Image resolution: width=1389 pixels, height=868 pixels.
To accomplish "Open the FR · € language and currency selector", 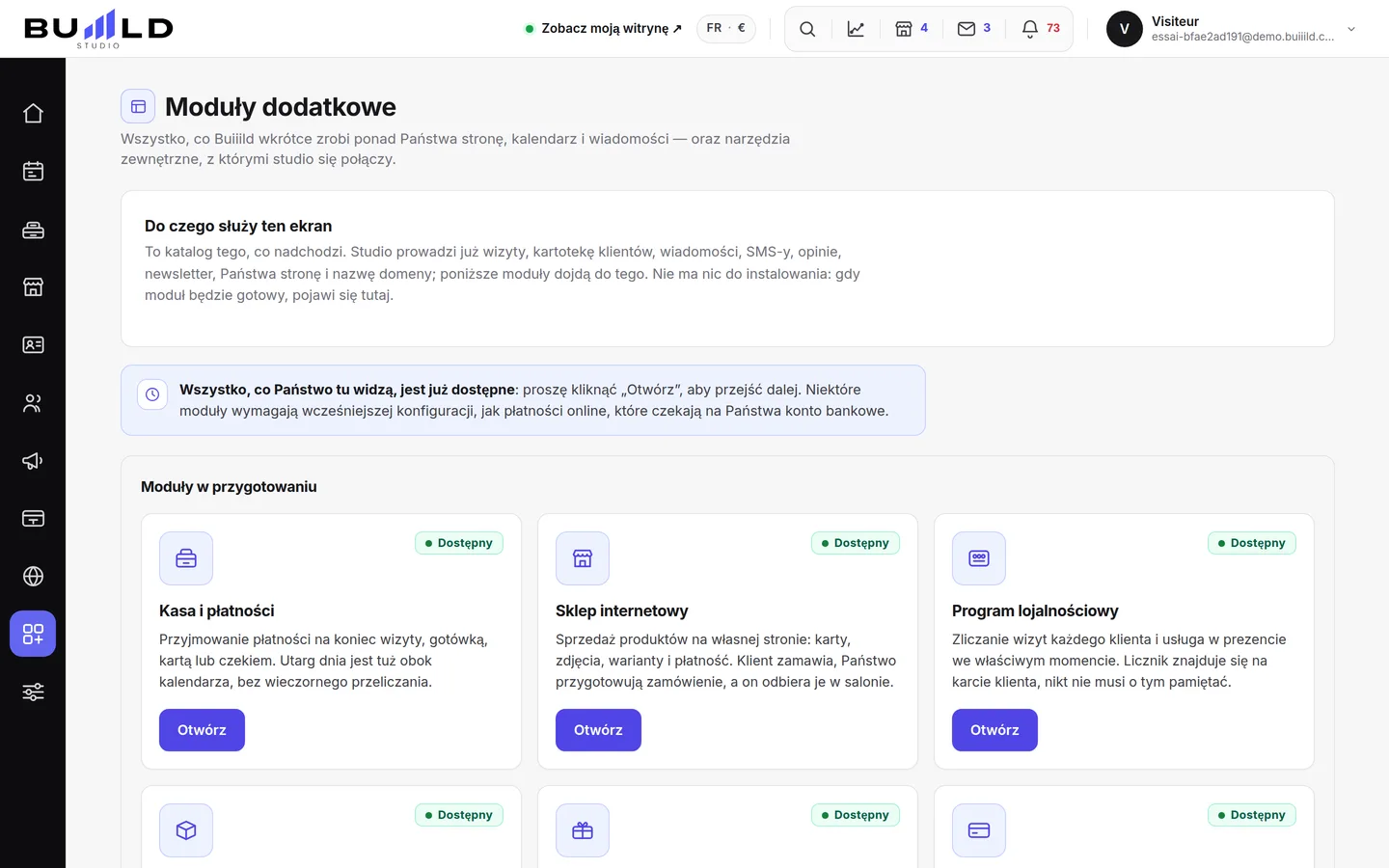I will (x=726, y=28).
